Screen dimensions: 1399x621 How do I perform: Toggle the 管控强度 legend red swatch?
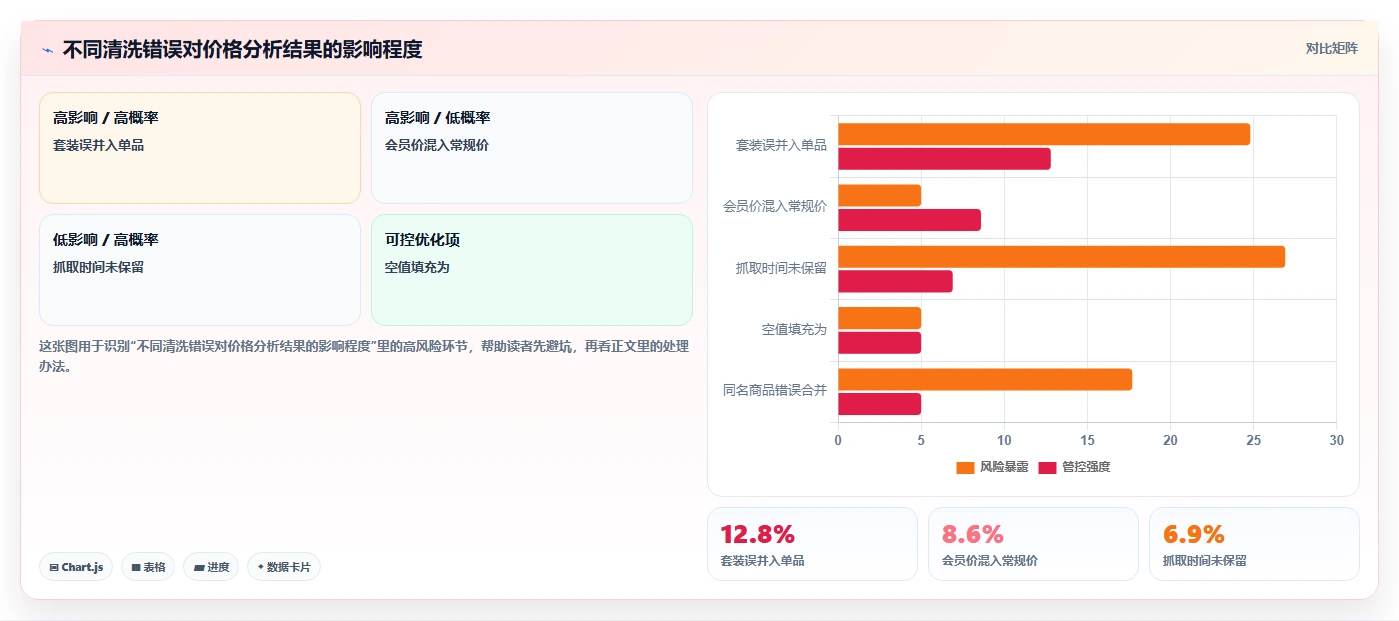[x=1047, y=467]
